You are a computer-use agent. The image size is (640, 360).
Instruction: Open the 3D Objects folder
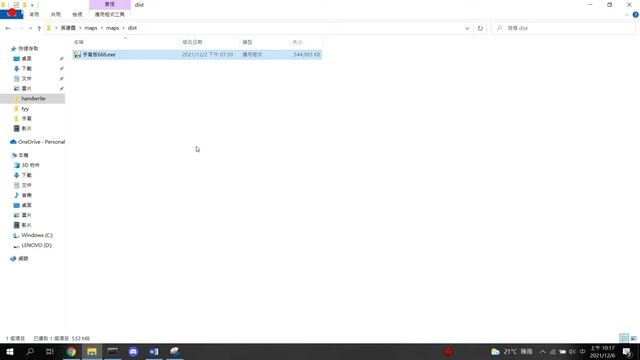[27, 165]
